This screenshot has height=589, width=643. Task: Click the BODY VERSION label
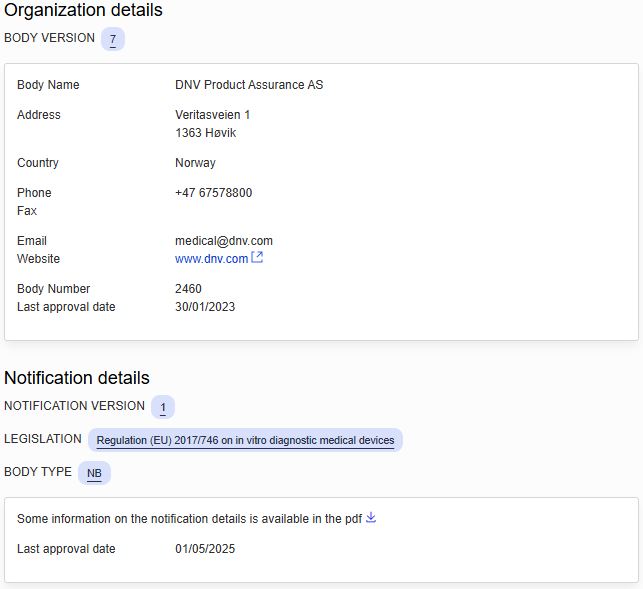pos(49,38)
